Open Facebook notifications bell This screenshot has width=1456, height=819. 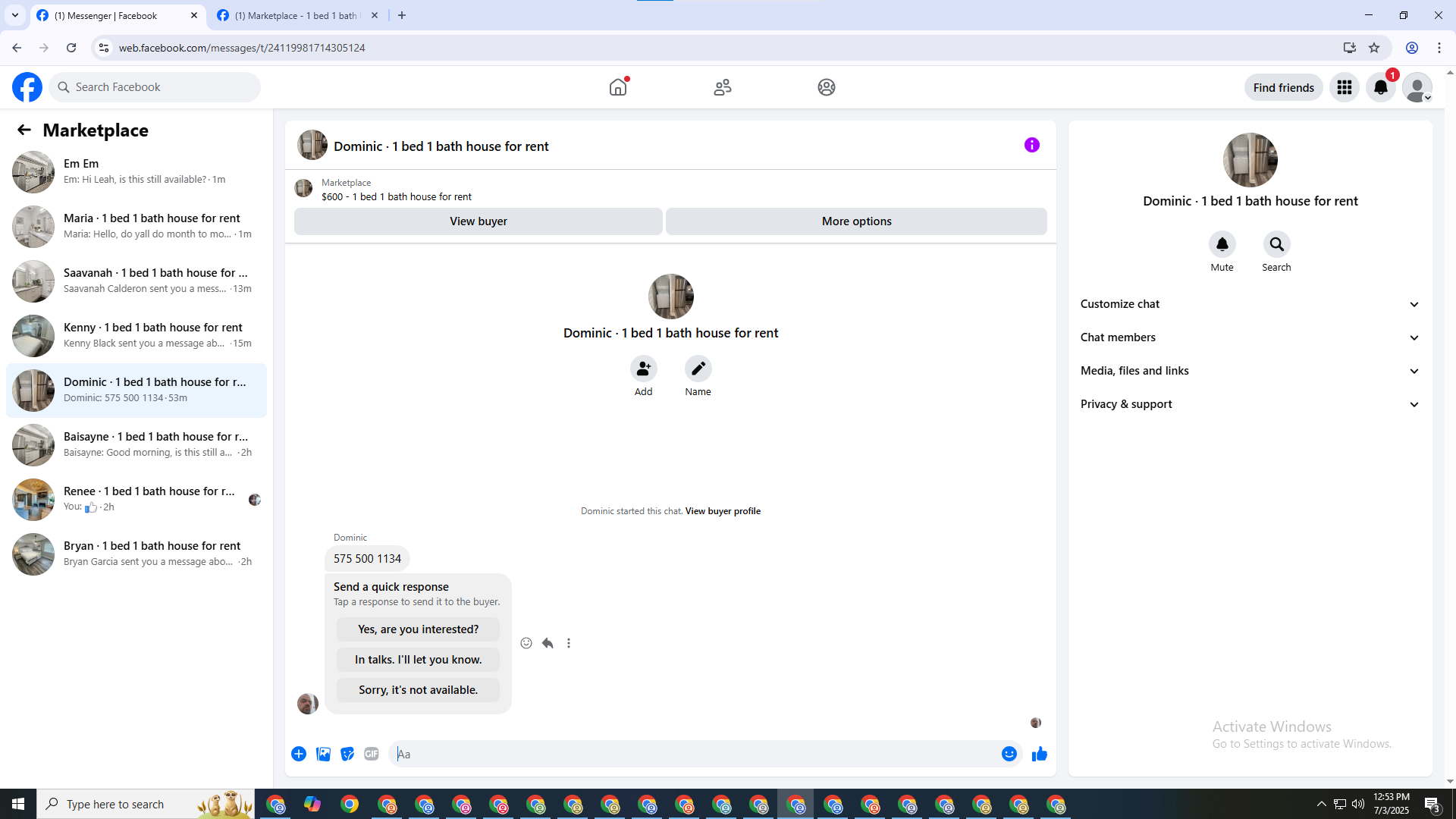(x=1380, y=87)
